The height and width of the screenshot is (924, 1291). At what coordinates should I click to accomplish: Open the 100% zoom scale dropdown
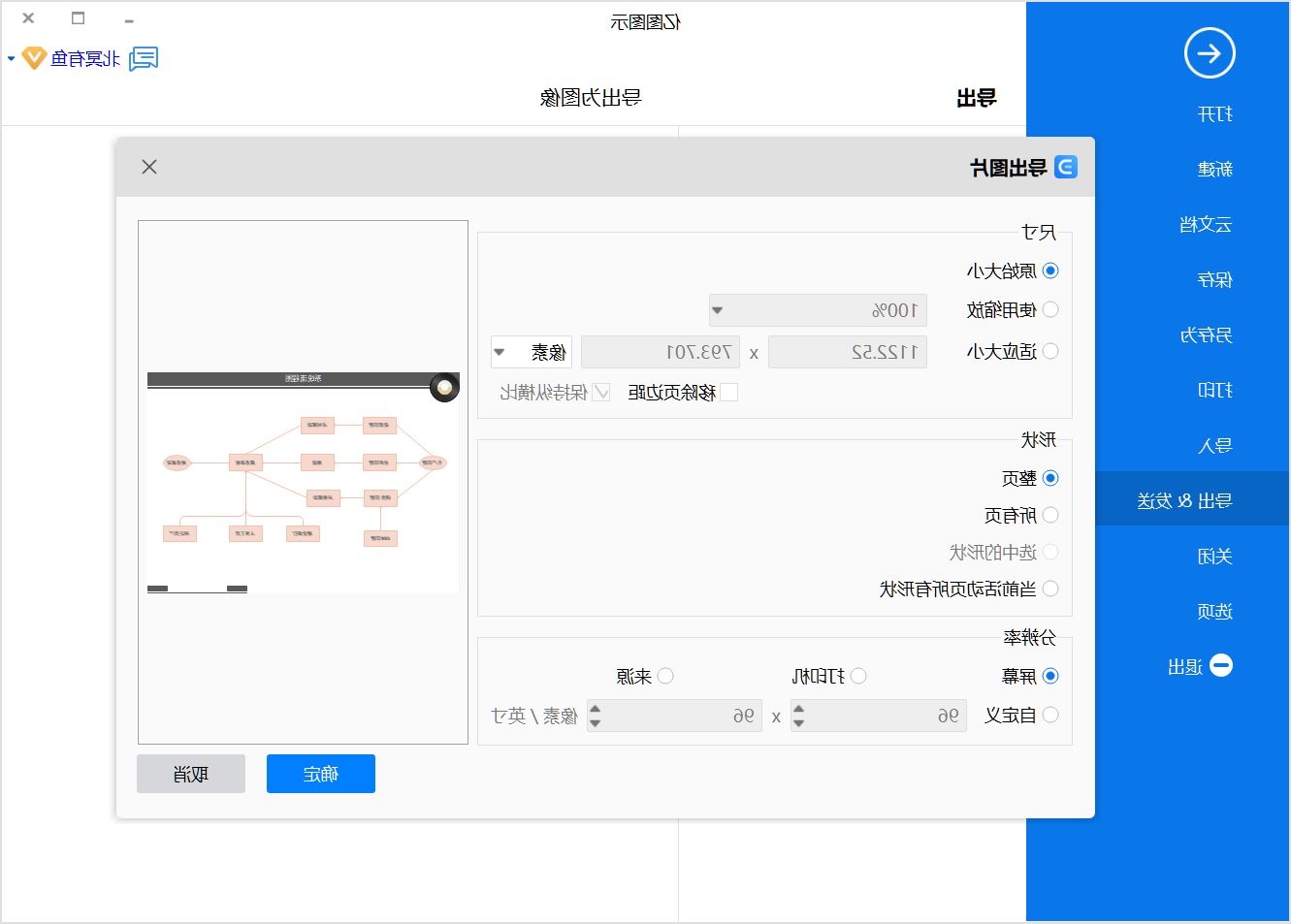point(818,310)
